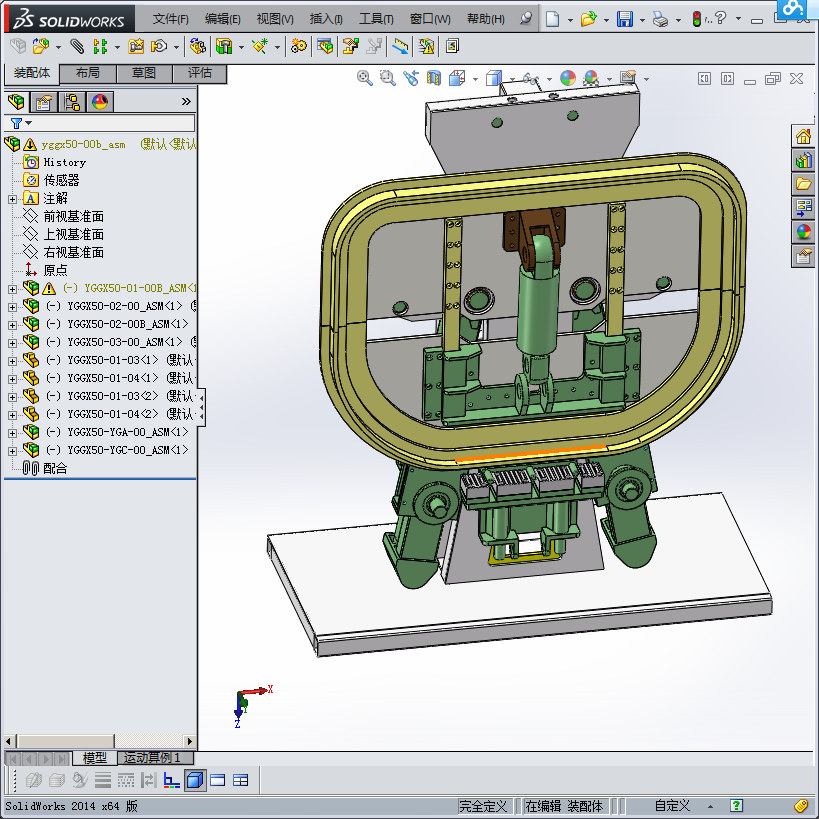Click the Show Hidden Components icon
The width and height of the screenshot is (819, 819).
tap(197, 46)
